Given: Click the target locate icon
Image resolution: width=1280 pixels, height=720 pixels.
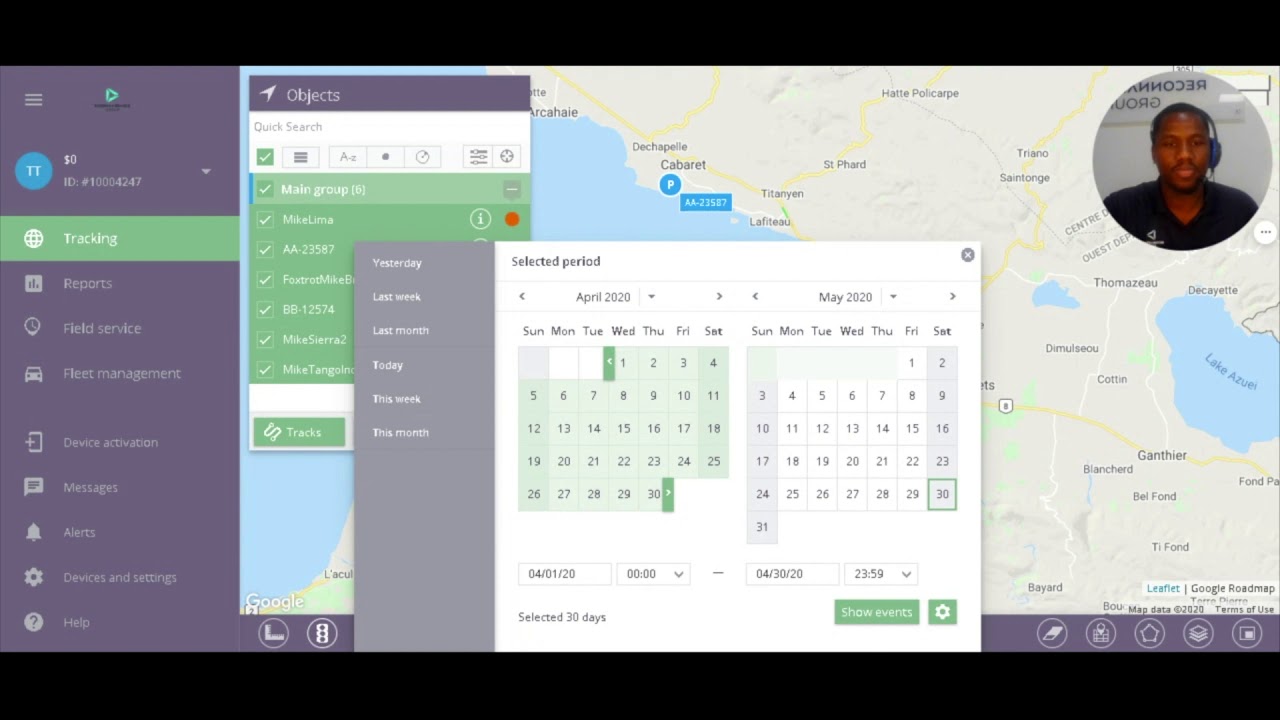Looking at the screenshot, I should (x=507, y=156).
